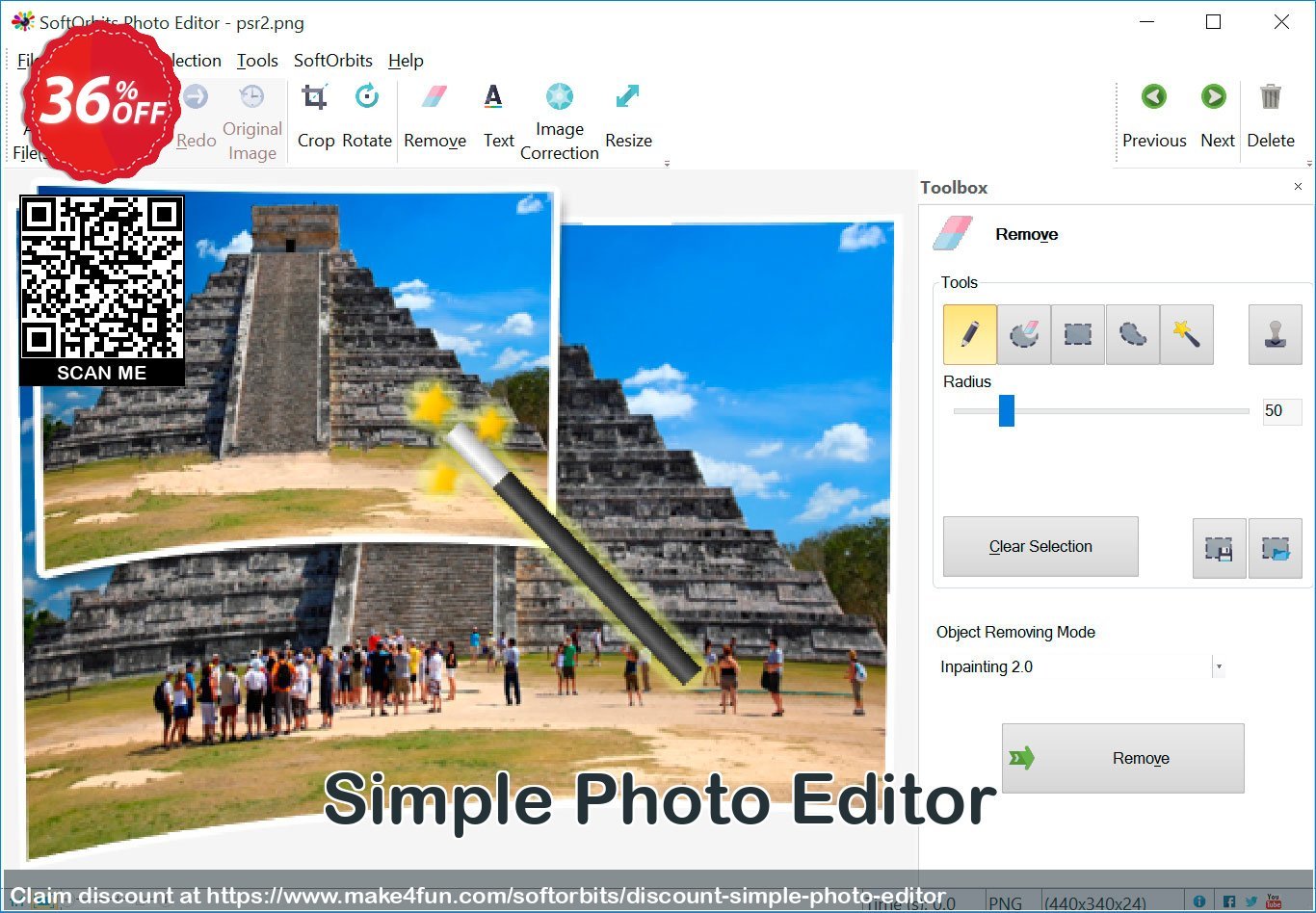Click the Clear Selection button
Screen dimensions: 1316x913
pyautogui.click(x=1040, y=547)
